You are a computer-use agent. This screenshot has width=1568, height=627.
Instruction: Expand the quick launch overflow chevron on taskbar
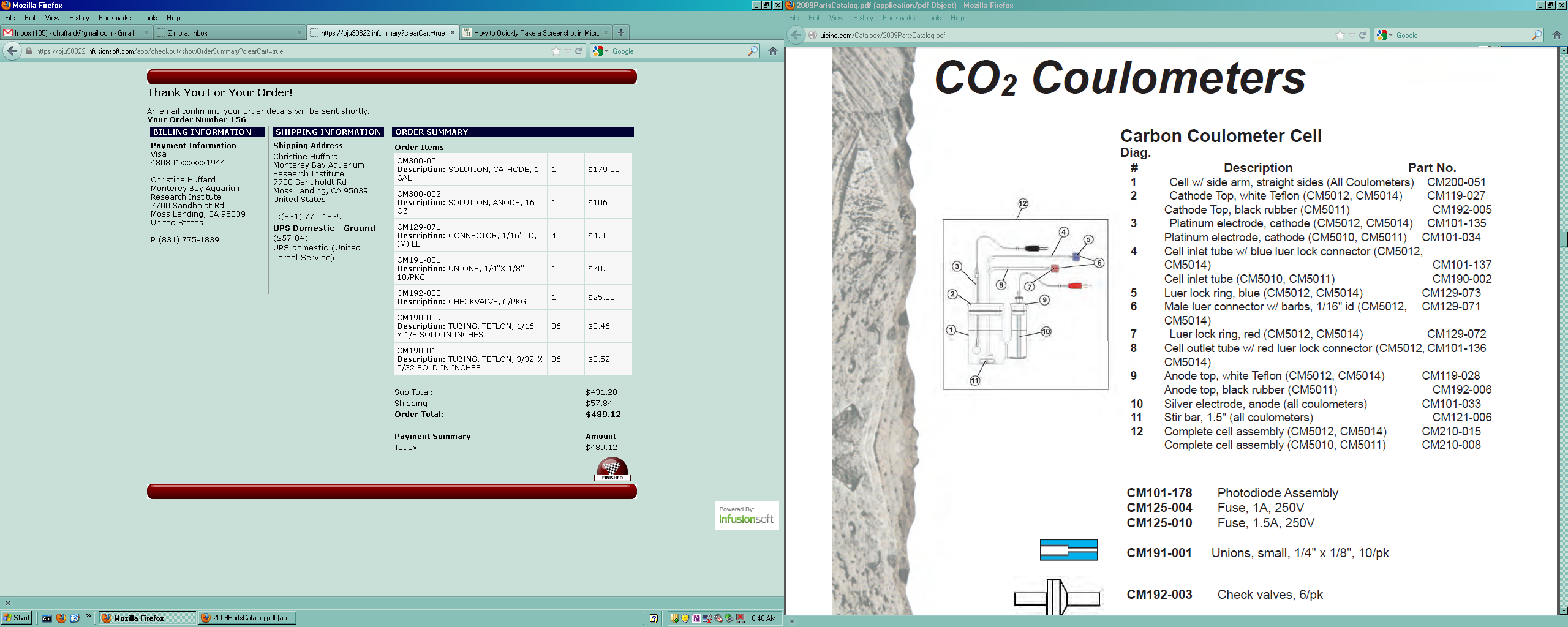tap(89, 617)
